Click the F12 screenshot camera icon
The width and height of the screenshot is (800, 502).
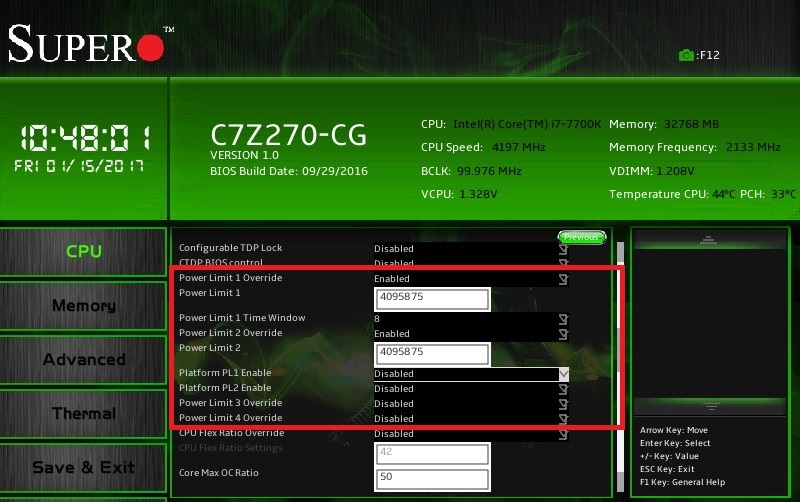pos(686,55)
